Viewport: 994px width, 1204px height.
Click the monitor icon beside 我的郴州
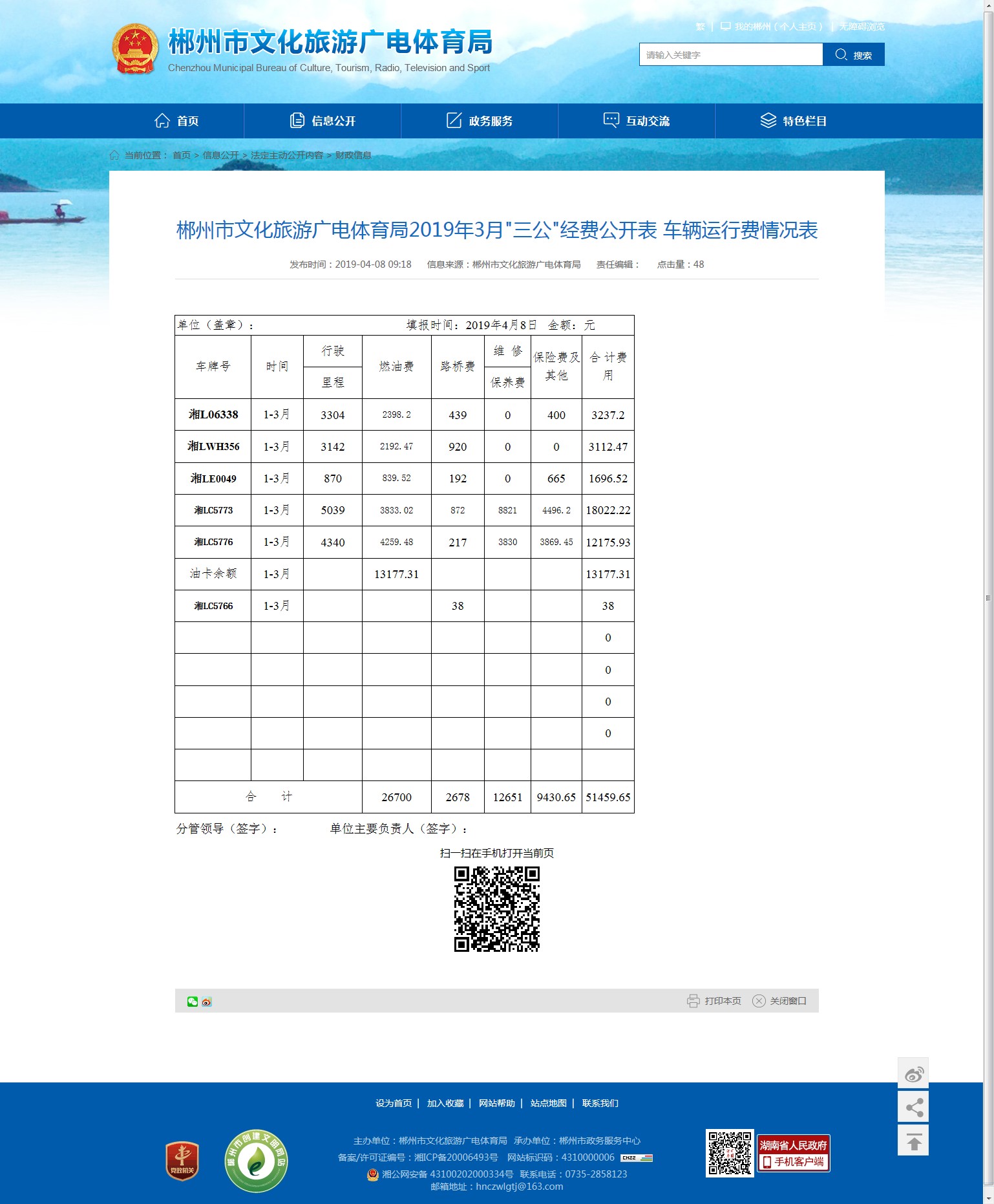[x=726, y=27]
